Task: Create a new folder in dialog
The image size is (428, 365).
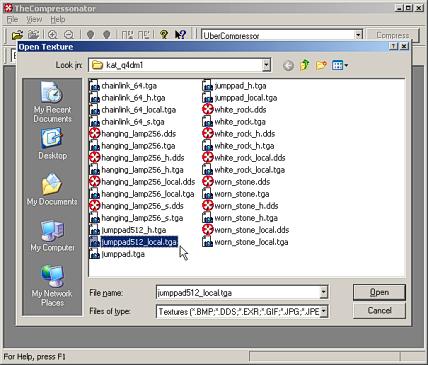Action: [x=321, y=65]
